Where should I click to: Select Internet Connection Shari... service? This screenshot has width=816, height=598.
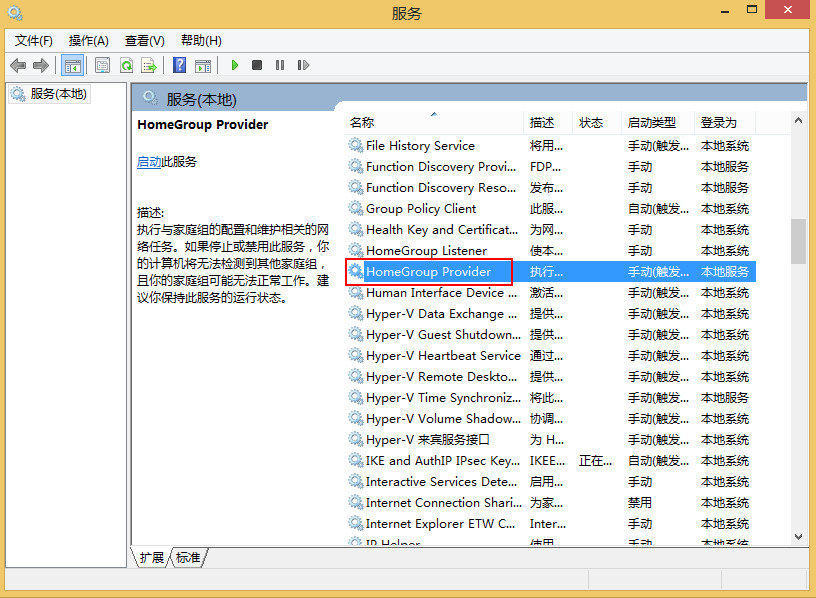(550, 502)
